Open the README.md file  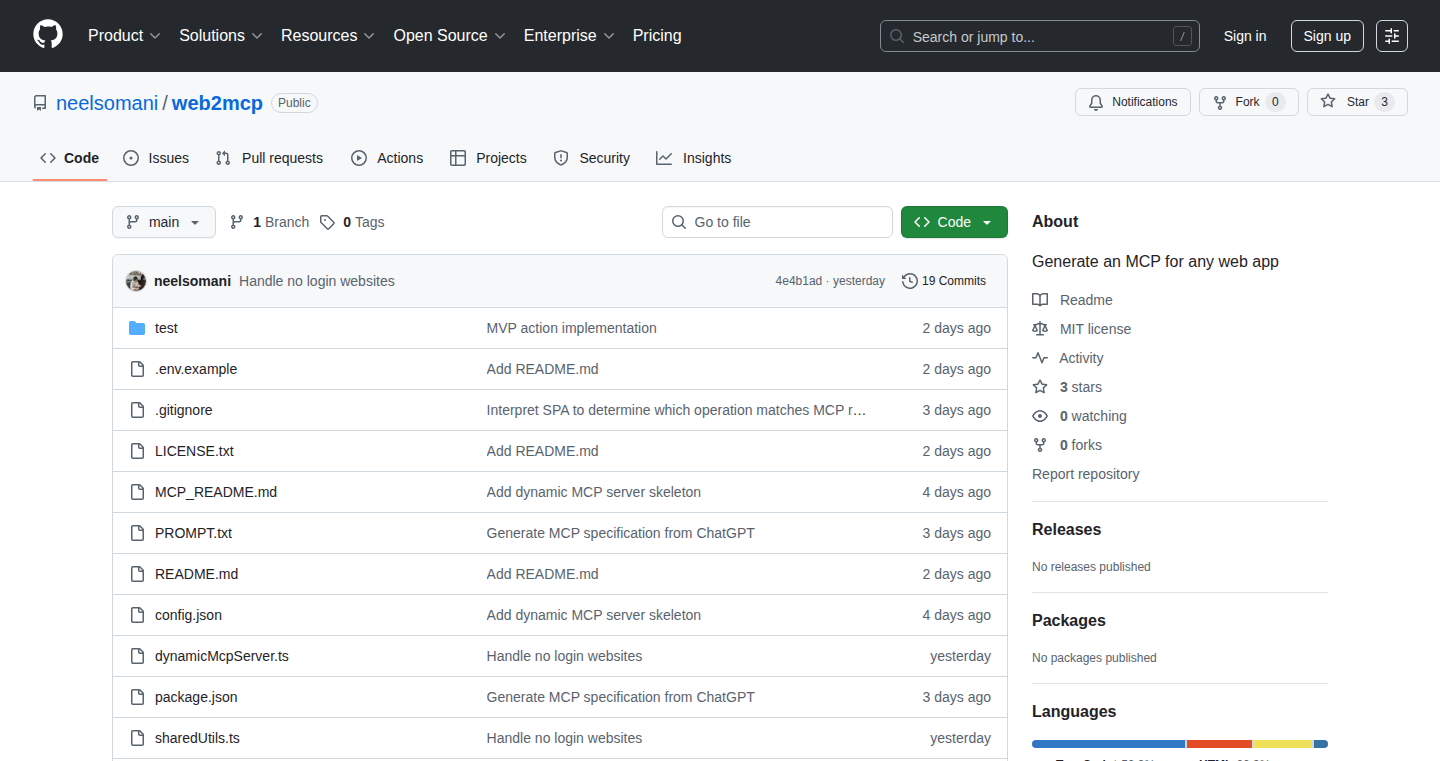pyautogui.click(x=196, y=574)
